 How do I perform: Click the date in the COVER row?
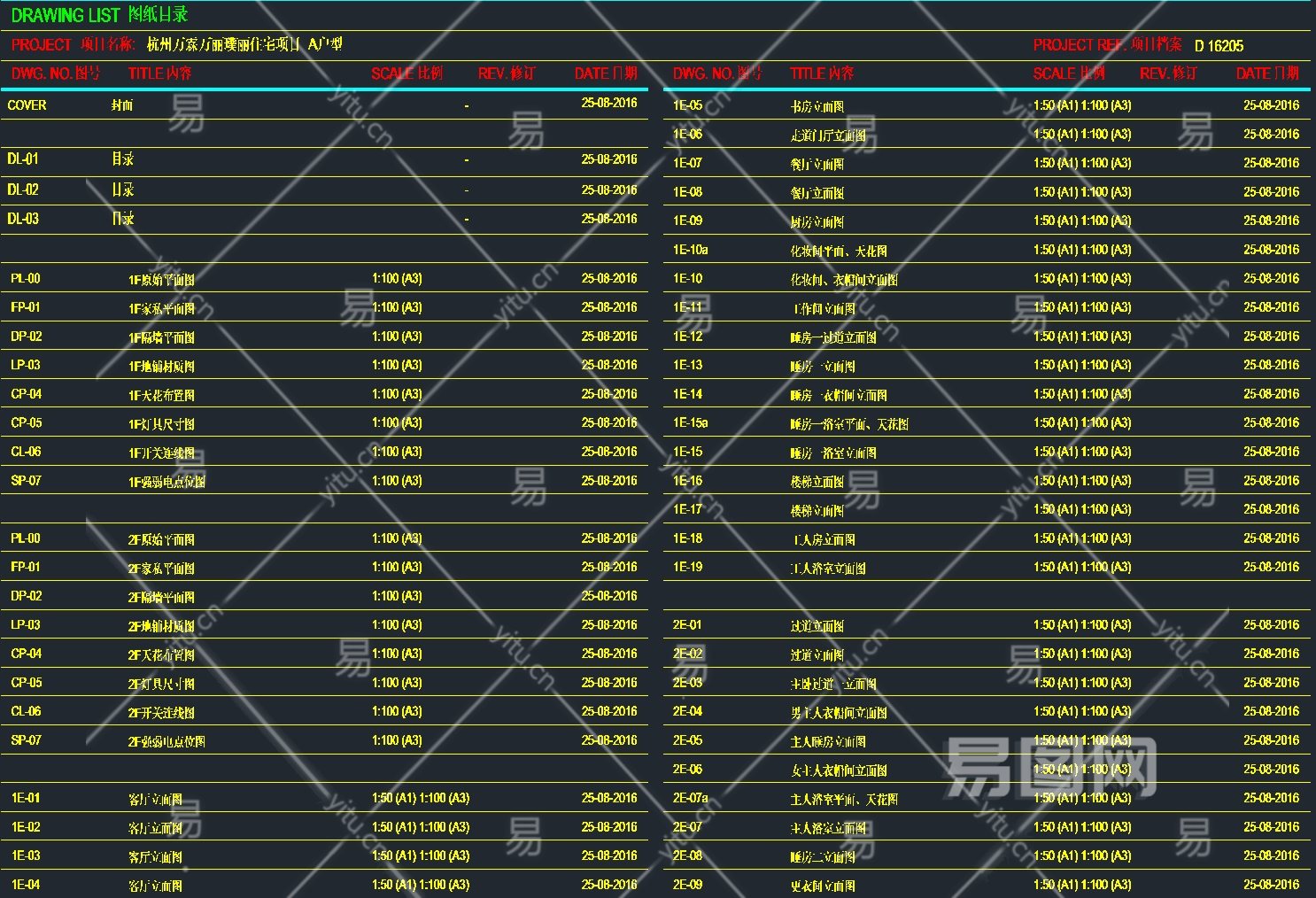[609, 103]
